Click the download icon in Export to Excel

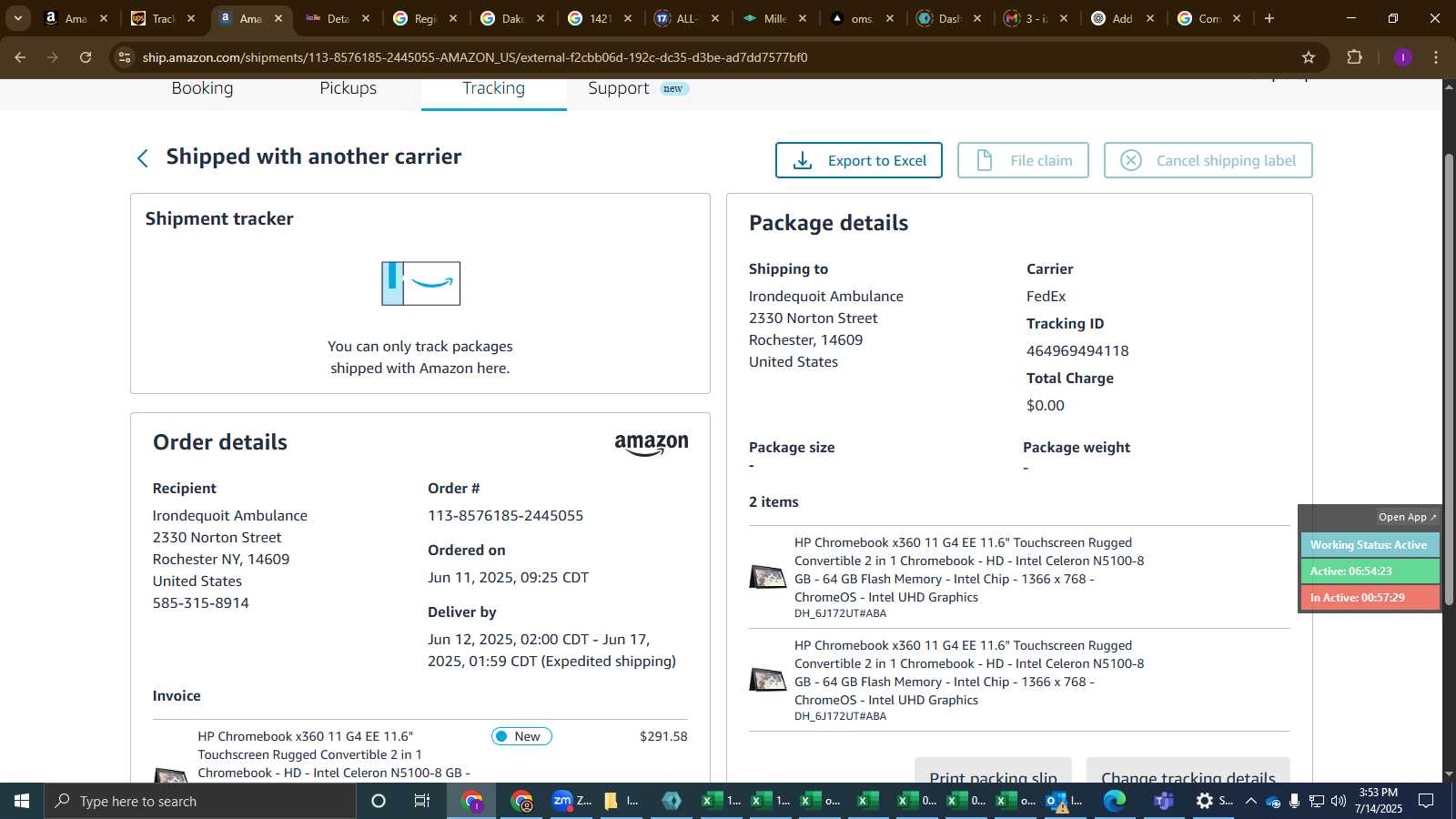pos(803,161)
